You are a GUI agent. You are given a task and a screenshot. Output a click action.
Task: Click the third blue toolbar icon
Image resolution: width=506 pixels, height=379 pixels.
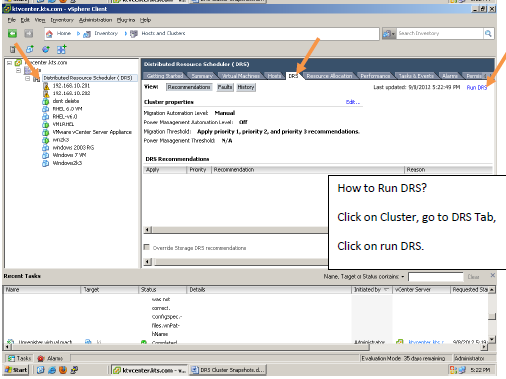point(46,49)
